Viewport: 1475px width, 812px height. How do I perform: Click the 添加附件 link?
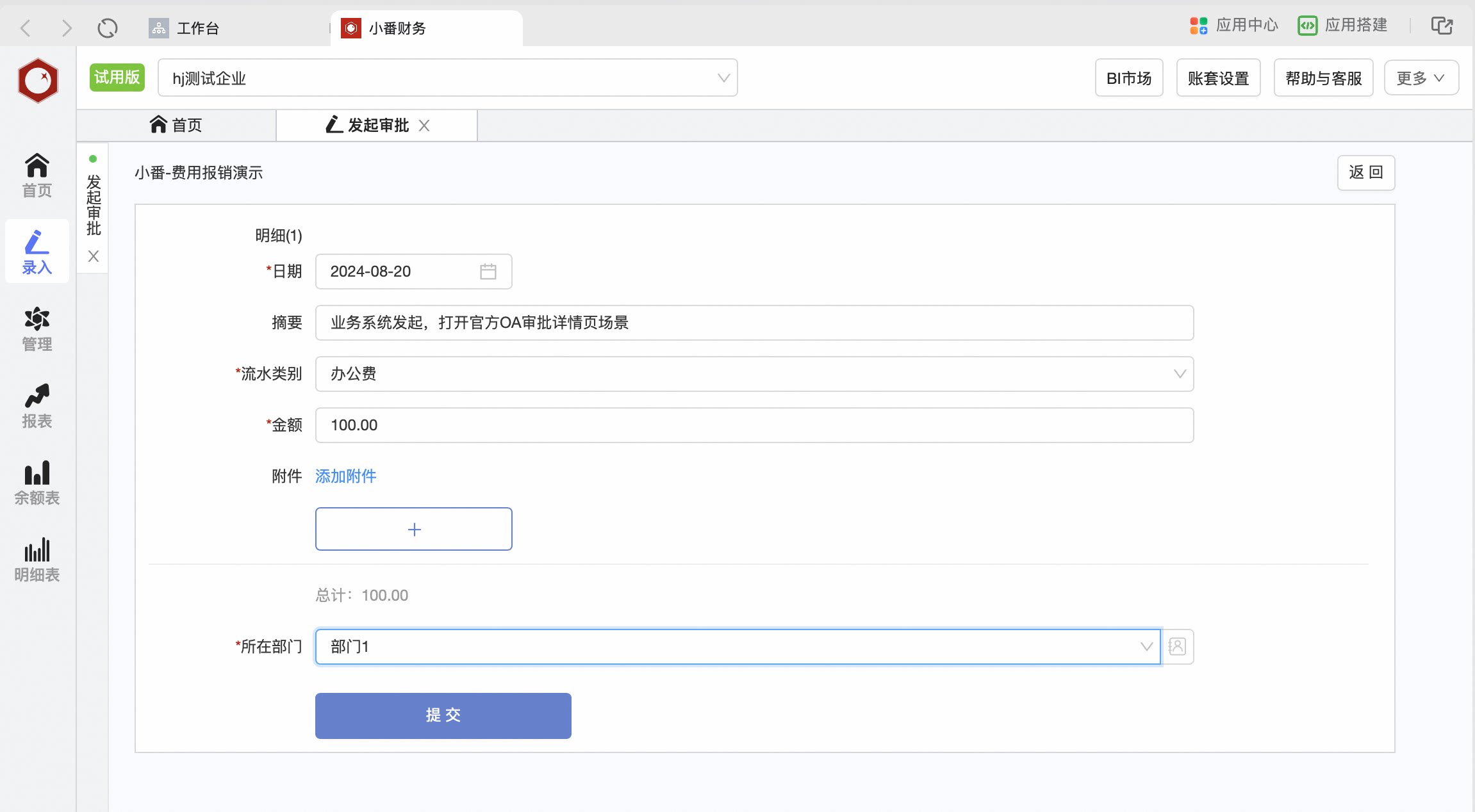[346, 476]
